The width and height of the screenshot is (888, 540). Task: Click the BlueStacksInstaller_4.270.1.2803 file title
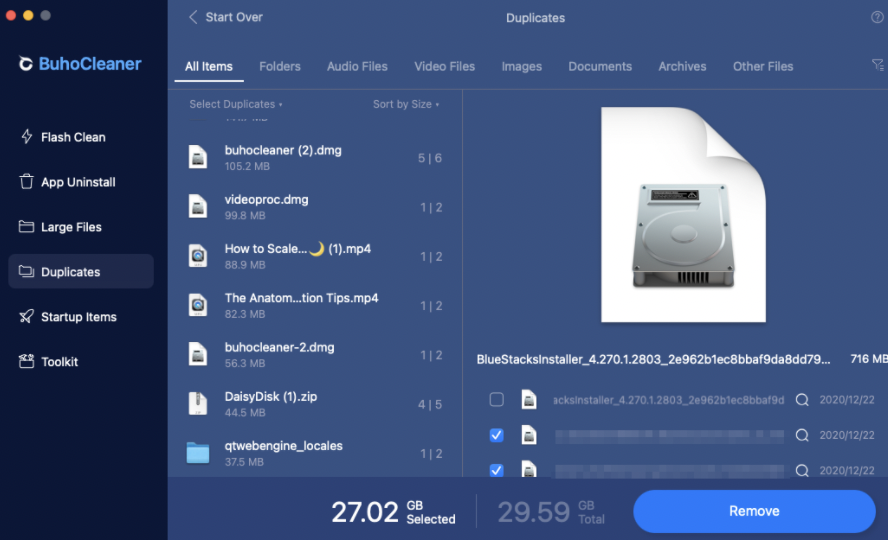[653, 359]
